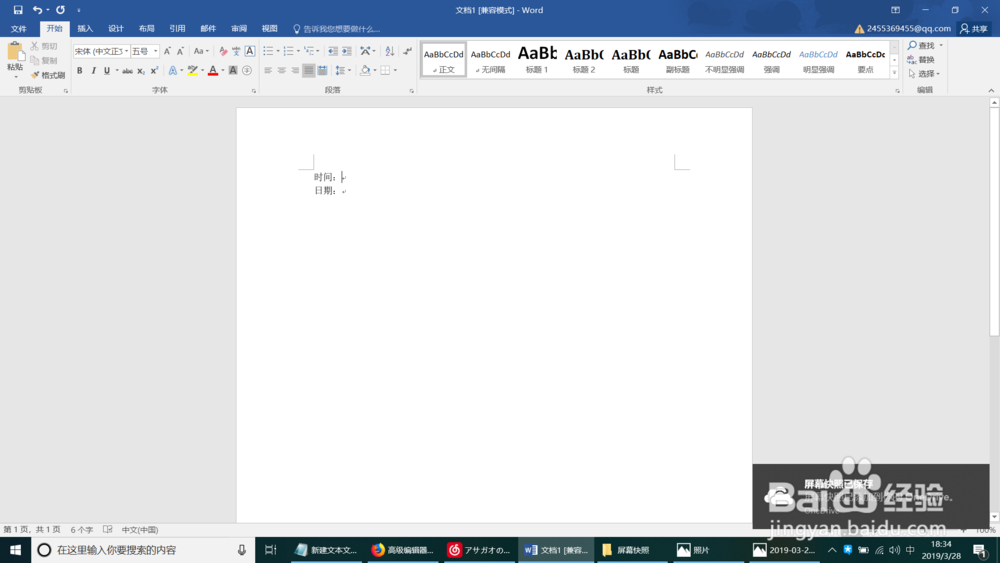Increase font size with the grow font icon

[x=167, y=51]
